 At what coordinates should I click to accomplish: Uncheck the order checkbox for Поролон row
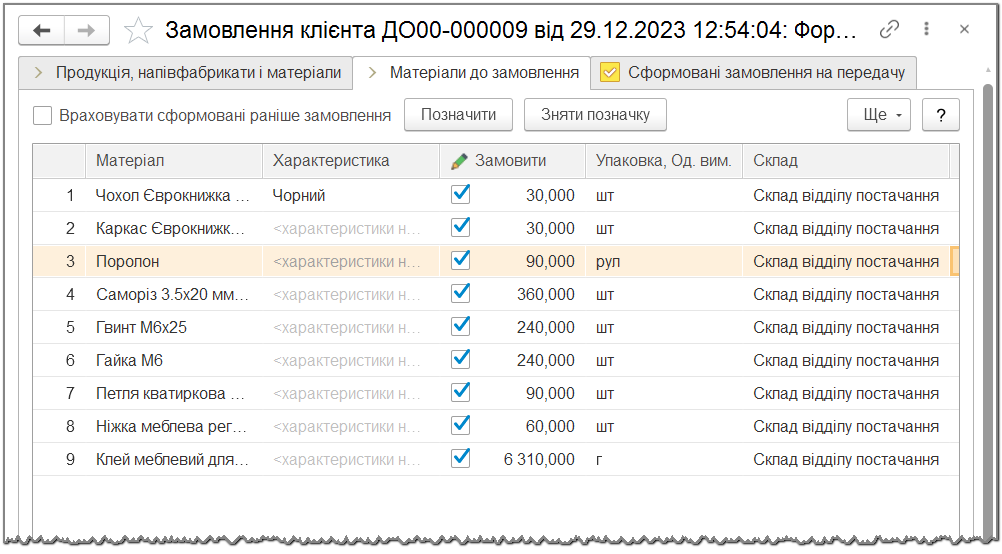click(461, 261)
